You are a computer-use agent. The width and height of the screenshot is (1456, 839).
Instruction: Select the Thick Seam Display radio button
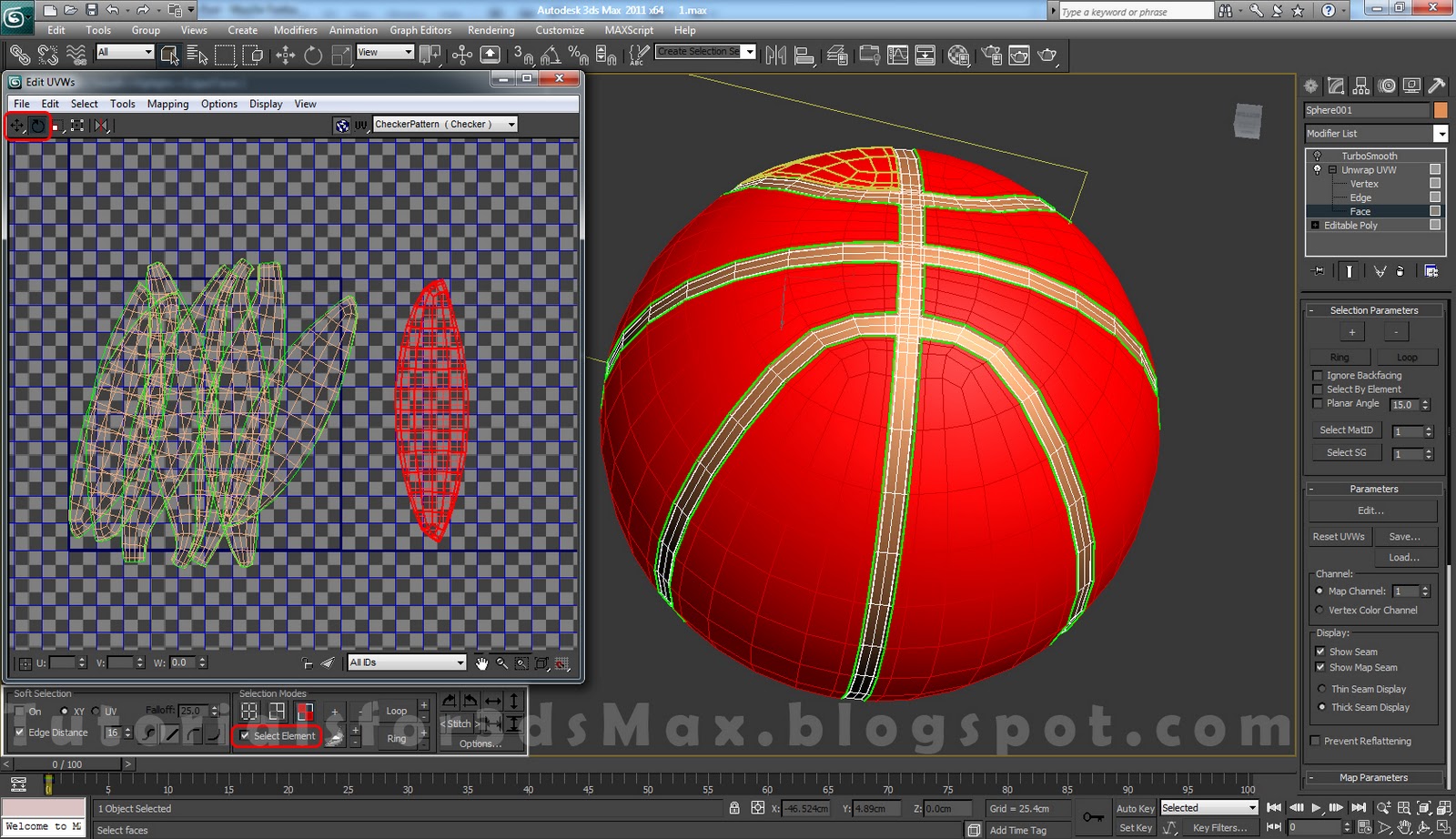[x=1321, y=707]
